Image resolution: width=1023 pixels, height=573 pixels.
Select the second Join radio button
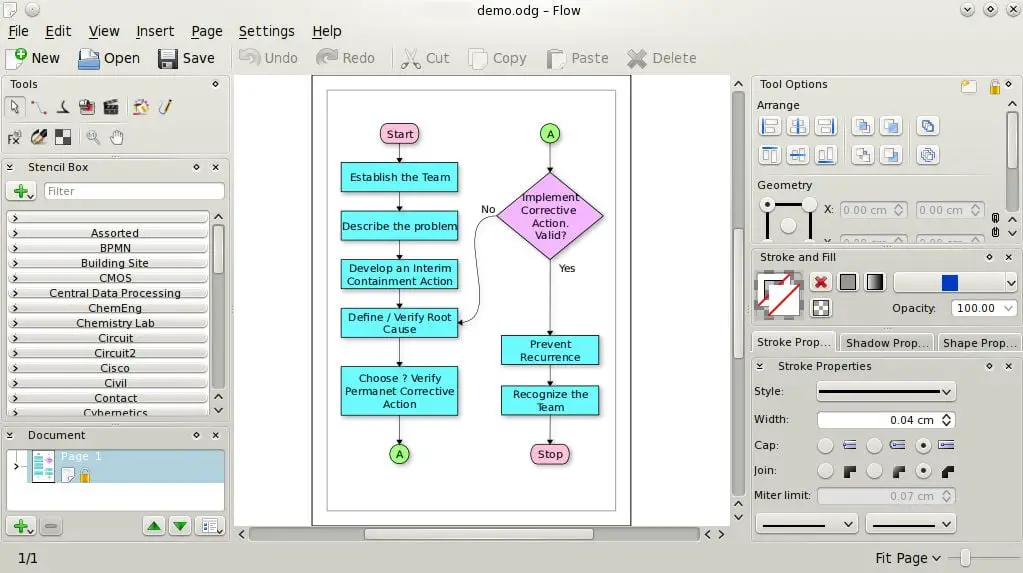[874, 471]
